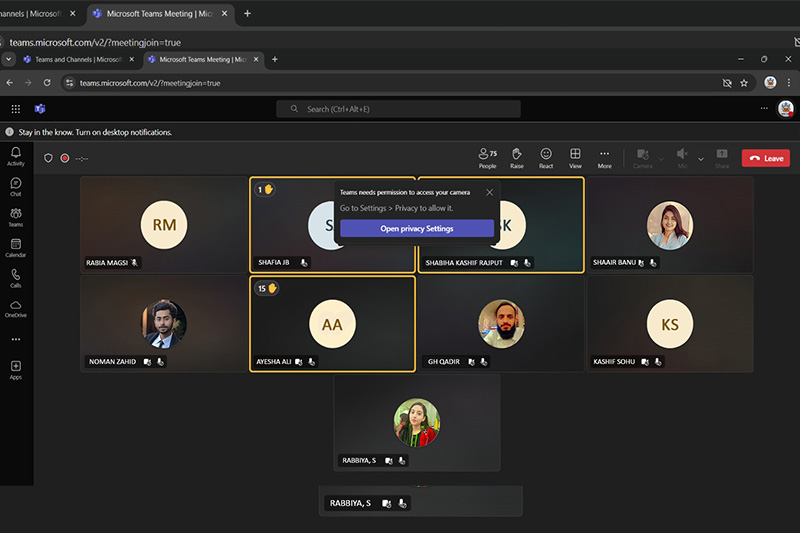
Task: Open the View layout menu
Action: pos(575,157)
